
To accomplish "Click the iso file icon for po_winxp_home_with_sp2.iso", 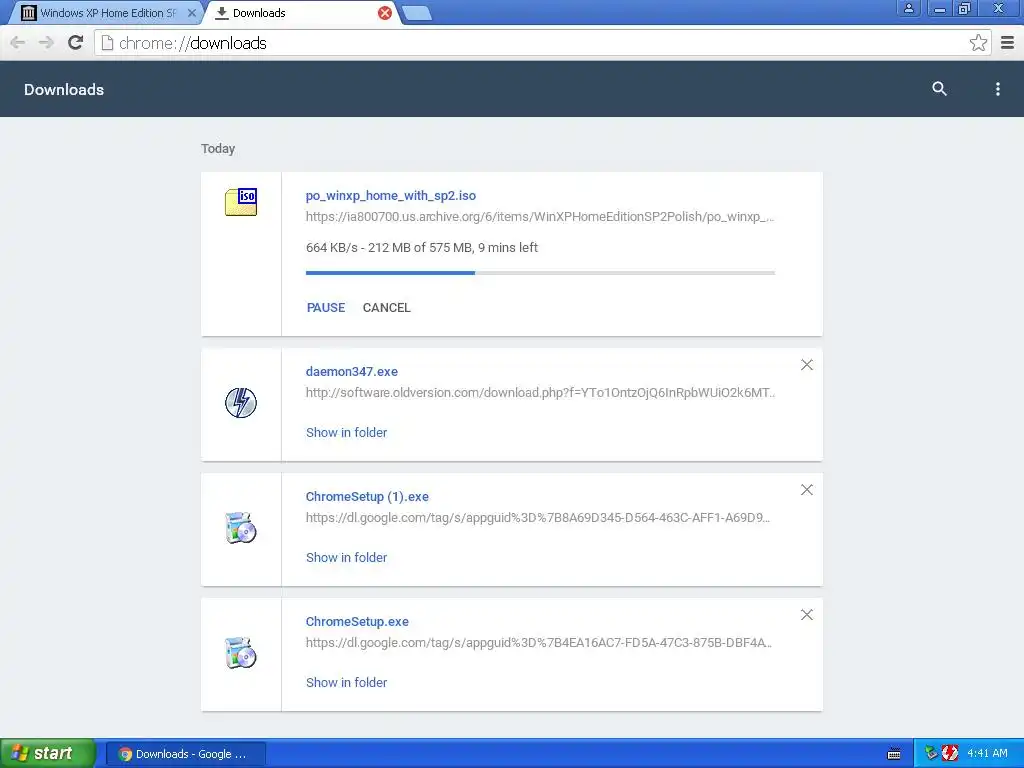I will coord(241,202).
